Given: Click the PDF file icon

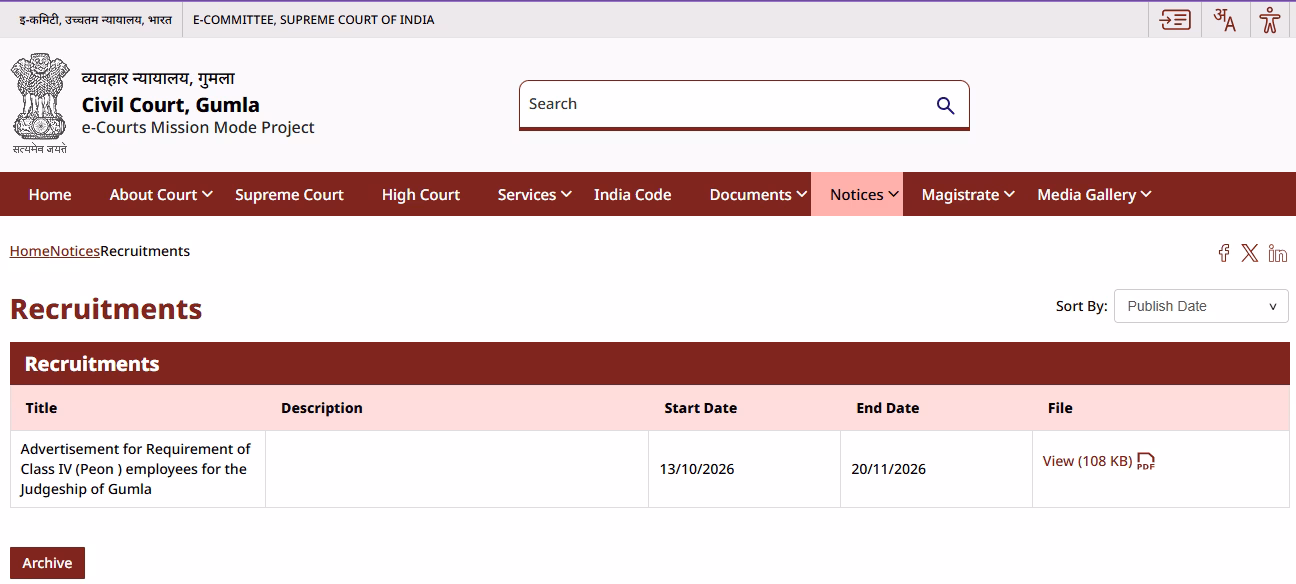Looking at the screenshot, I should click(x=1146, y=461).
